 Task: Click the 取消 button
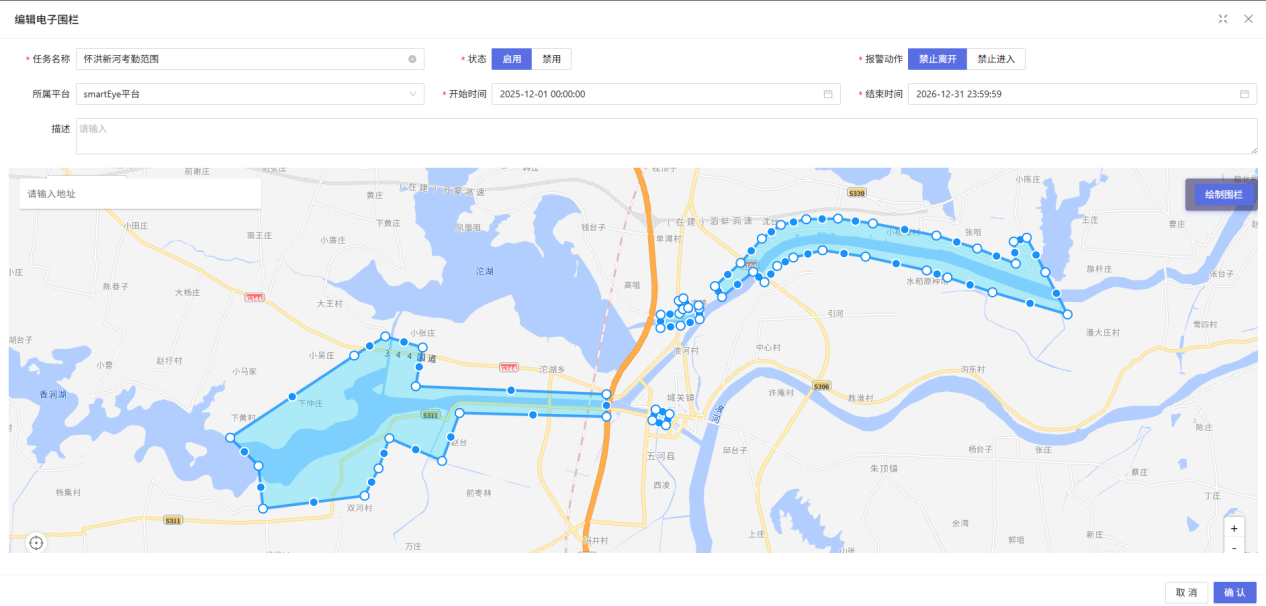1186,592
